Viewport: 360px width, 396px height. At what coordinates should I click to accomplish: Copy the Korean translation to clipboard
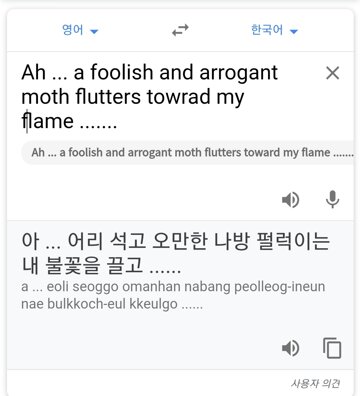pyautogui.click(x=332, y=348)
